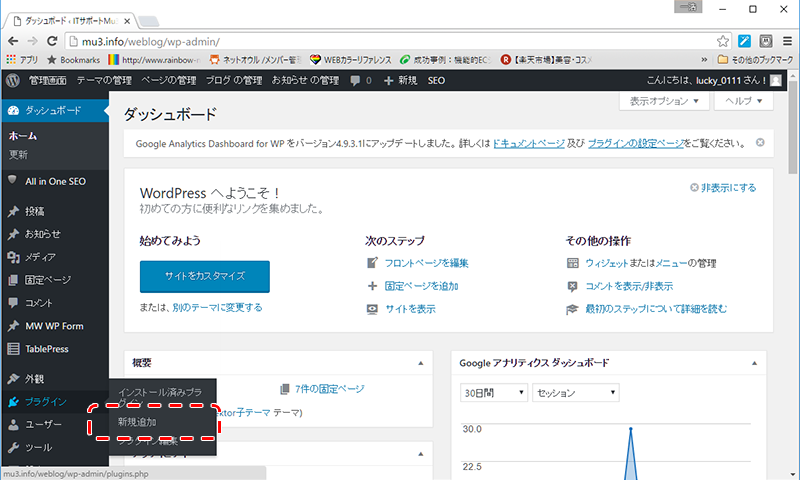
Task: Open All in One SEO menu
Action: tap(55, 181)
